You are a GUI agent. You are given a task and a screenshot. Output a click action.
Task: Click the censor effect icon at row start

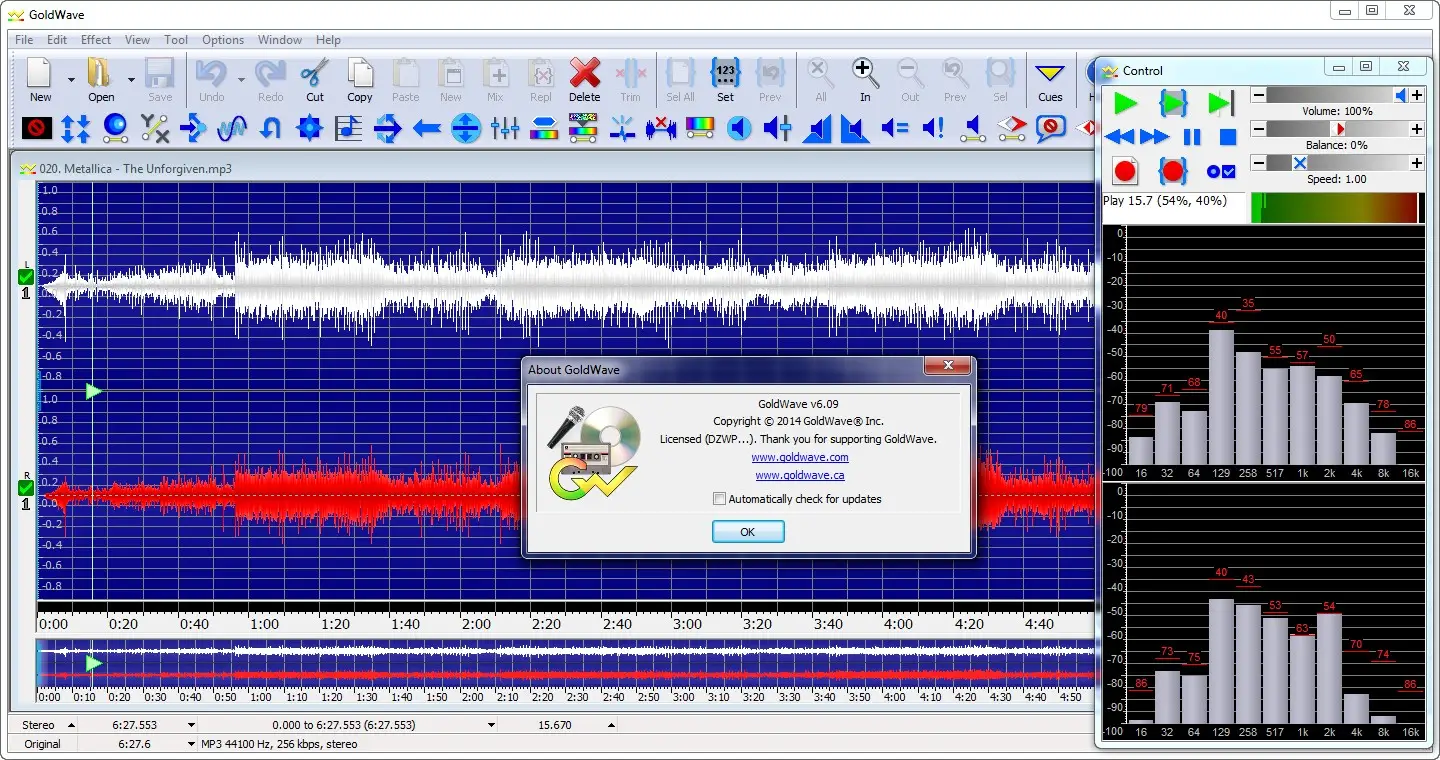[x=37, y=128]
